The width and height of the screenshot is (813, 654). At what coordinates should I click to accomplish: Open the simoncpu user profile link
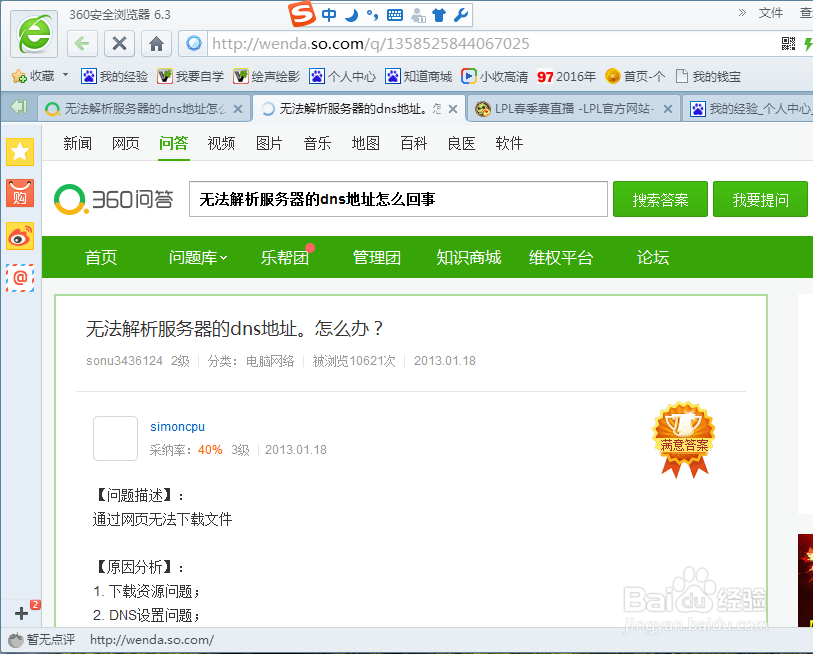point(177,426)
